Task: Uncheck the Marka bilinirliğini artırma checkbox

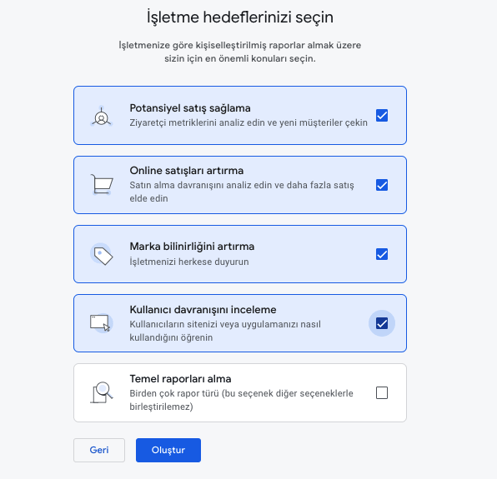Action: pyautogui.click(x=382, y=254)
